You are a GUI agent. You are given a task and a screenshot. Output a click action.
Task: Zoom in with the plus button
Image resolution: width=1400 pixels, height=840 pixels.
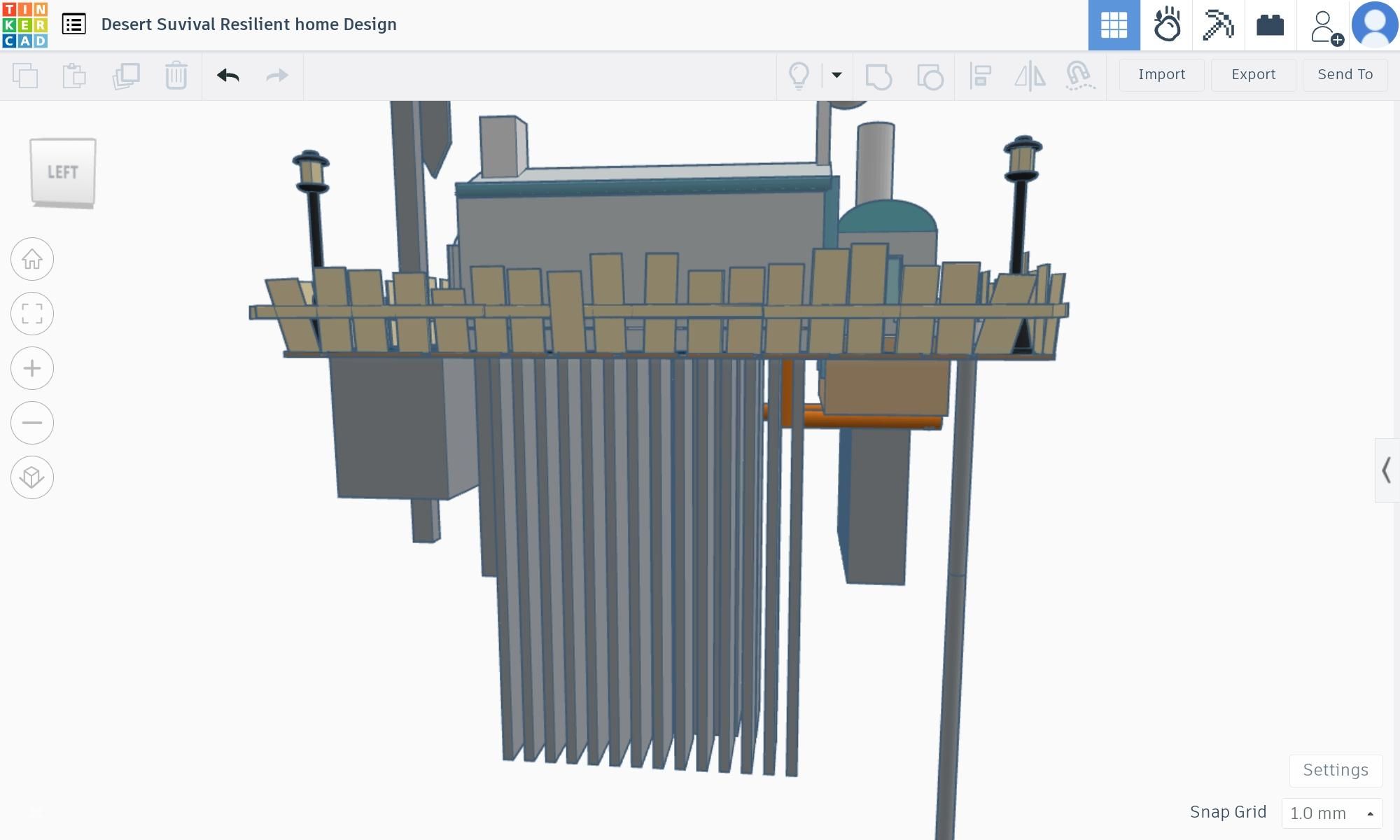32,368
